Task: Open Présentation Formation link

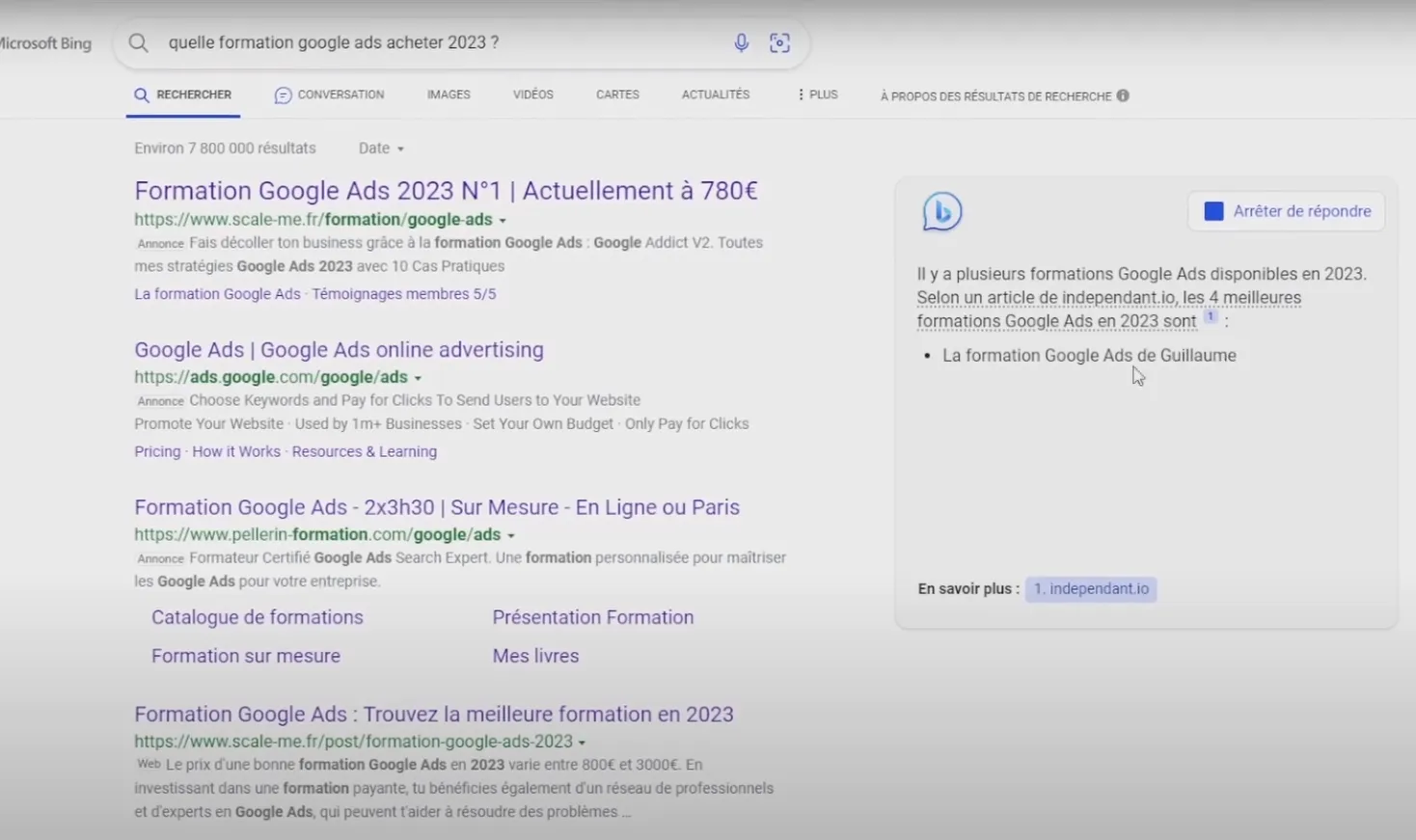Action: (x=593, y=617)
